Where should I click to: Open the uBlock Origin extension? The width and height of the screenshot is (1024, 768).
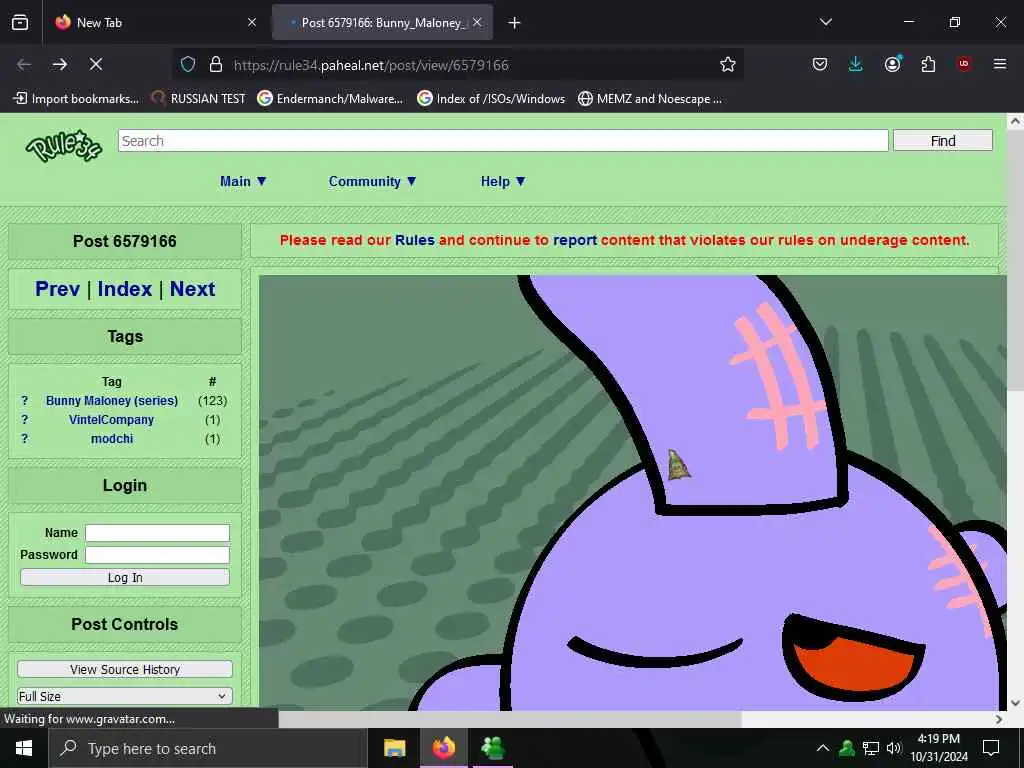coord(964,64)
